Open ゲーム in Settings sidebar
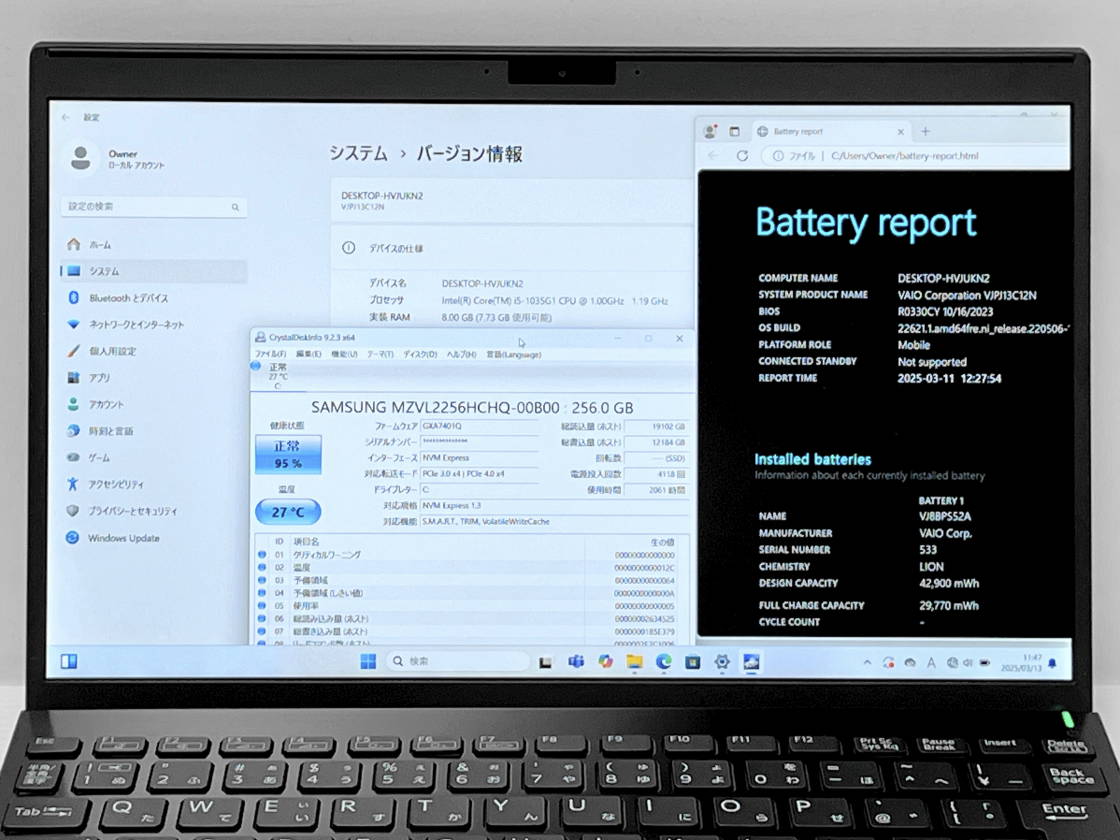 pos(89,457)
